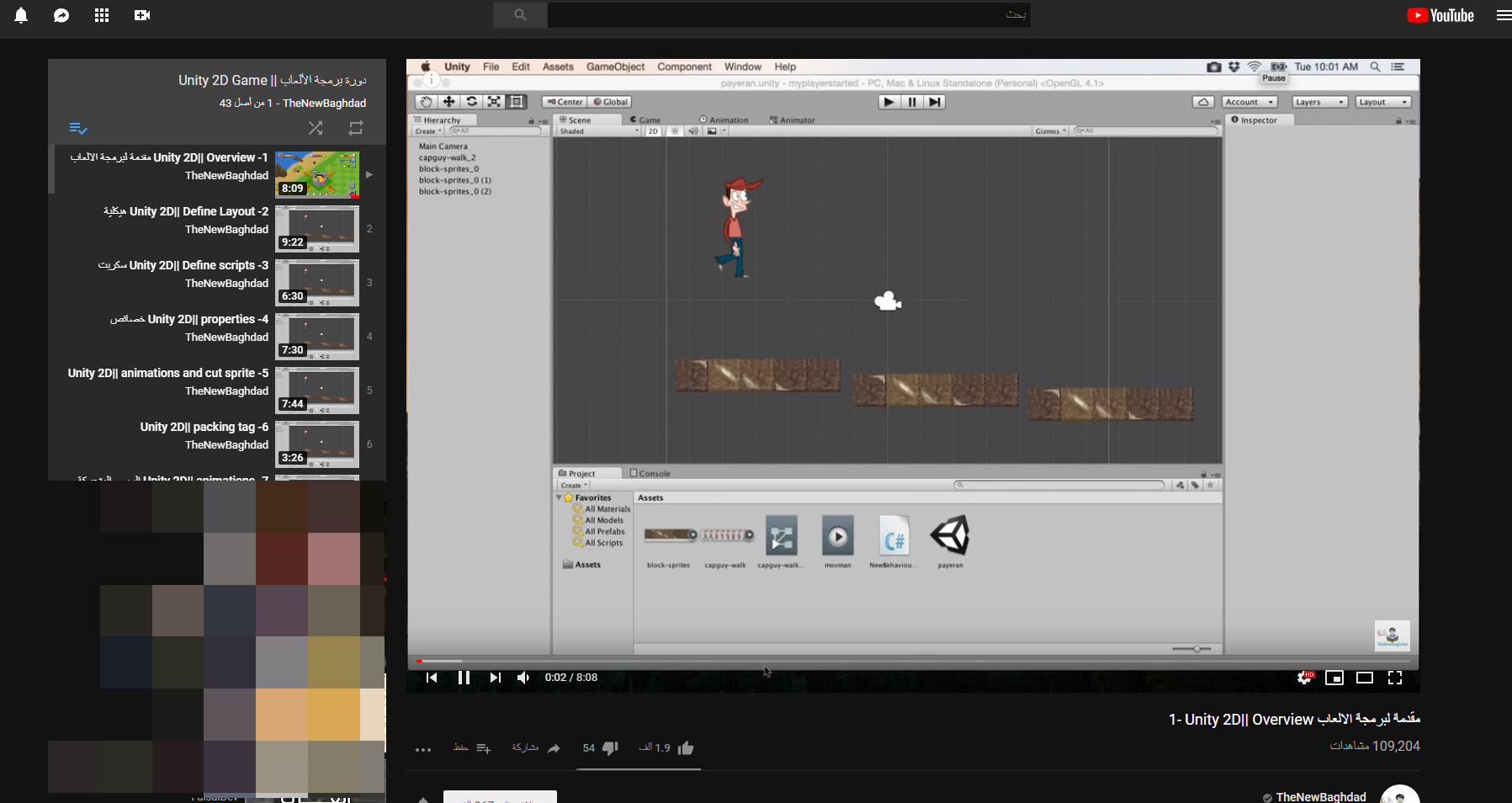Screen dimensions: 1512x803
Task: Open the YouTube messages bubble icon
Action: click(x=61, y=15)
